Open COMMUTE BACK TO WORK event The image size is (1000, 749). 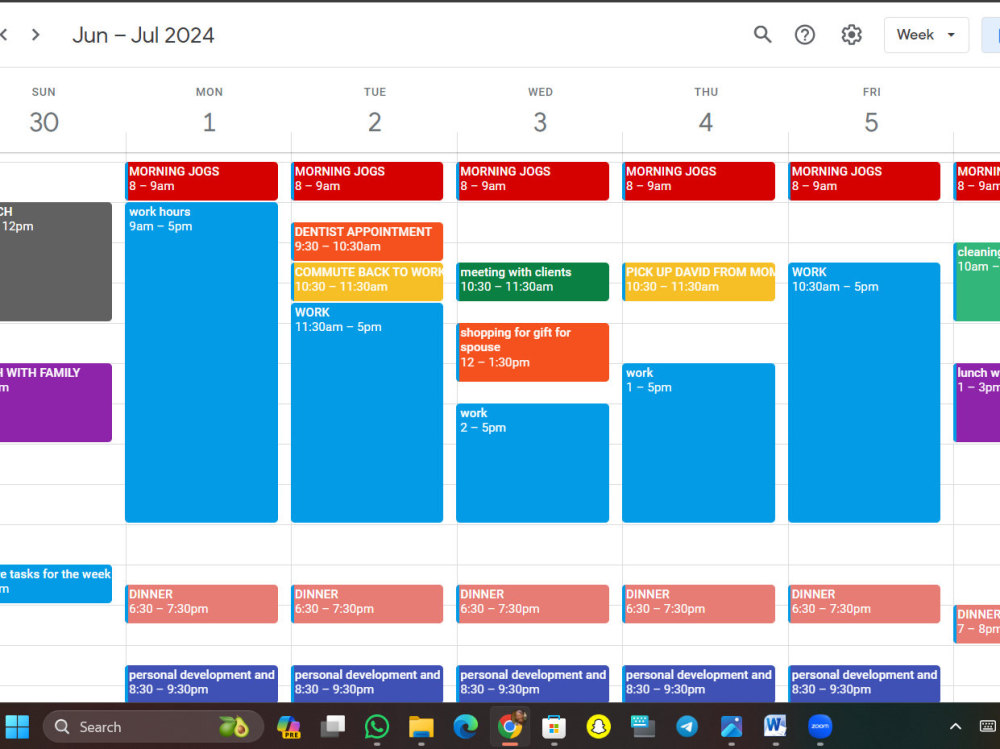click(x=367, y=281)
